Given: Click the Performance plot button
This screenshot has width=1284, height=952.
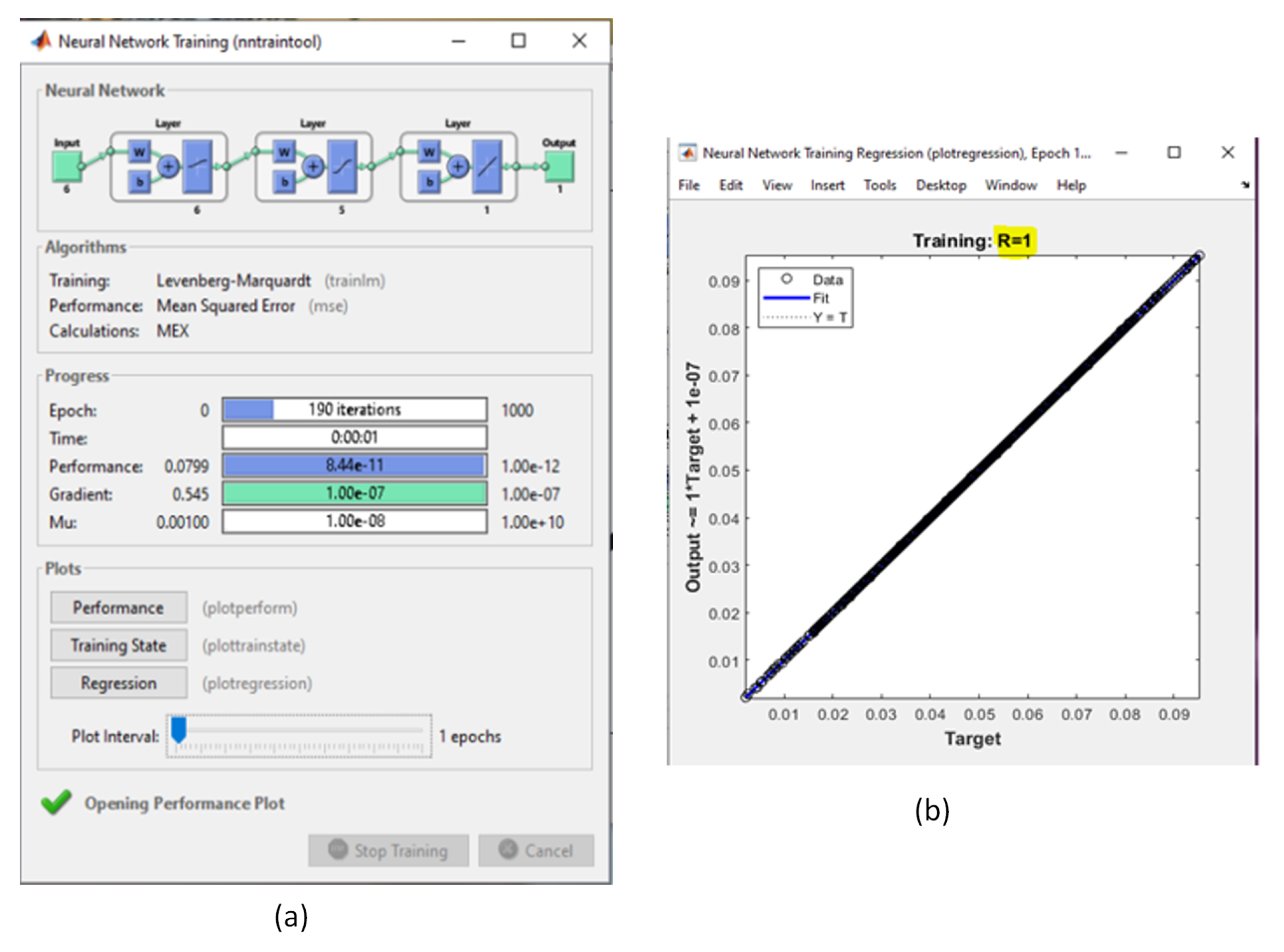Looking at the screenshot, I should click(x=119, y=608).
